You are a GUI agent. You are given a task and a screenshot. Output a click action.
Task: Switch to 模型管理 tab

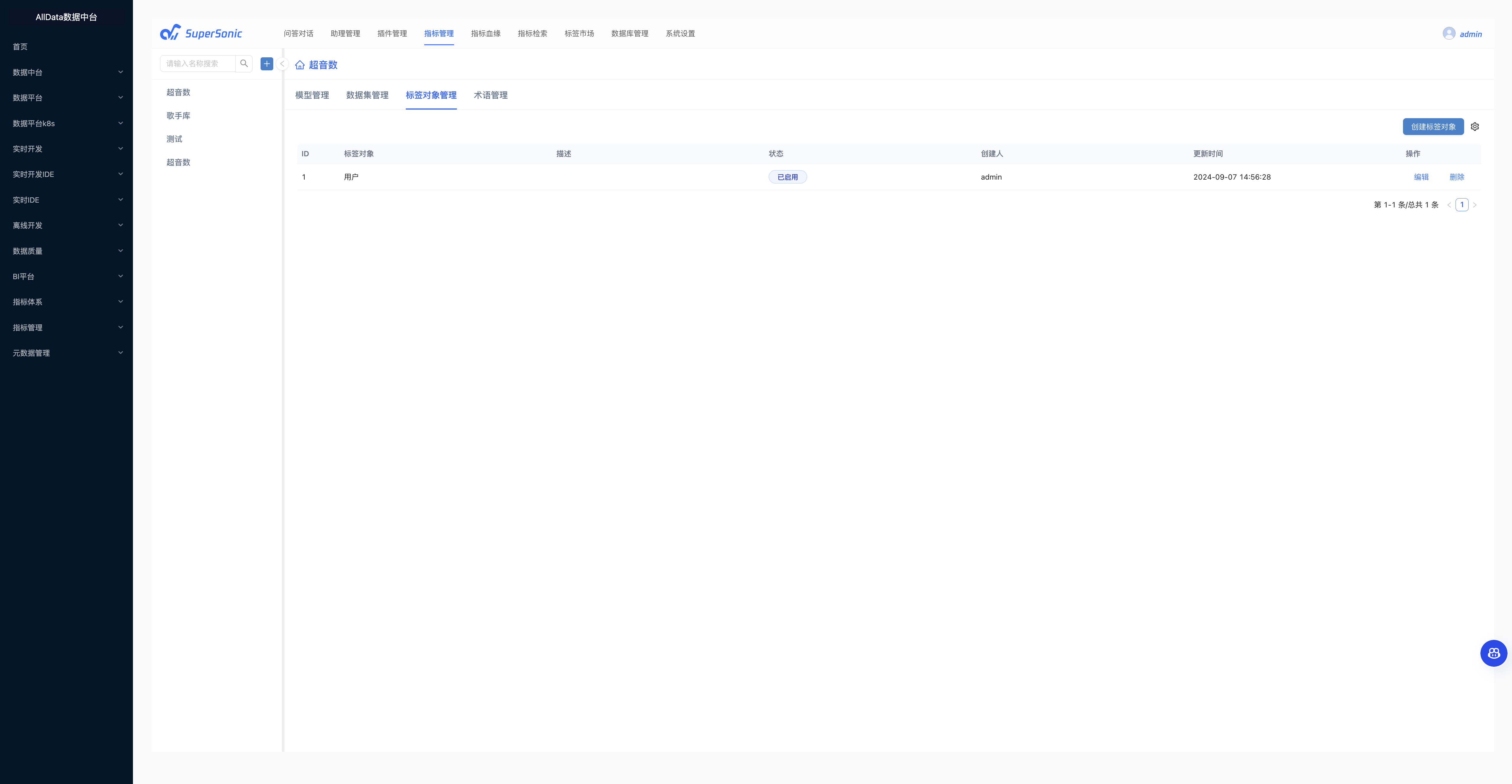coord(312,95)
